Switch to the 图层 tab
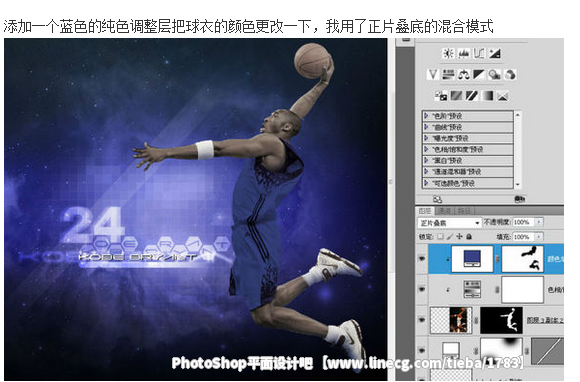The width and height of the screenshot is (580, 382). (425, 211)
